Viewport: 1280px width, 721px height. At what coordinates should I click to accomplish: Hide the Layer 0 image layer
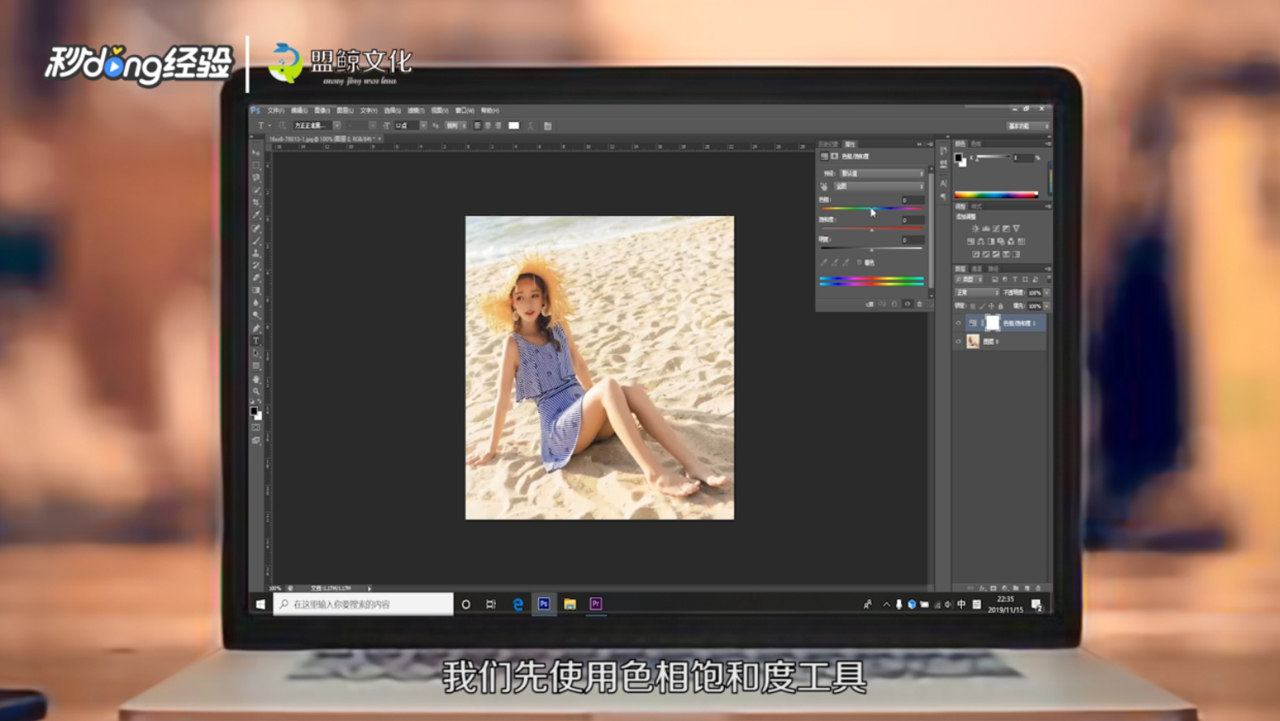[x=958, y=340]
